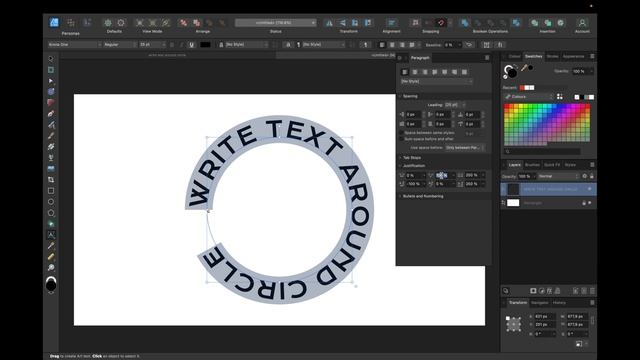
Task: Open Use space before dropdown
Action: pos(465,148)
